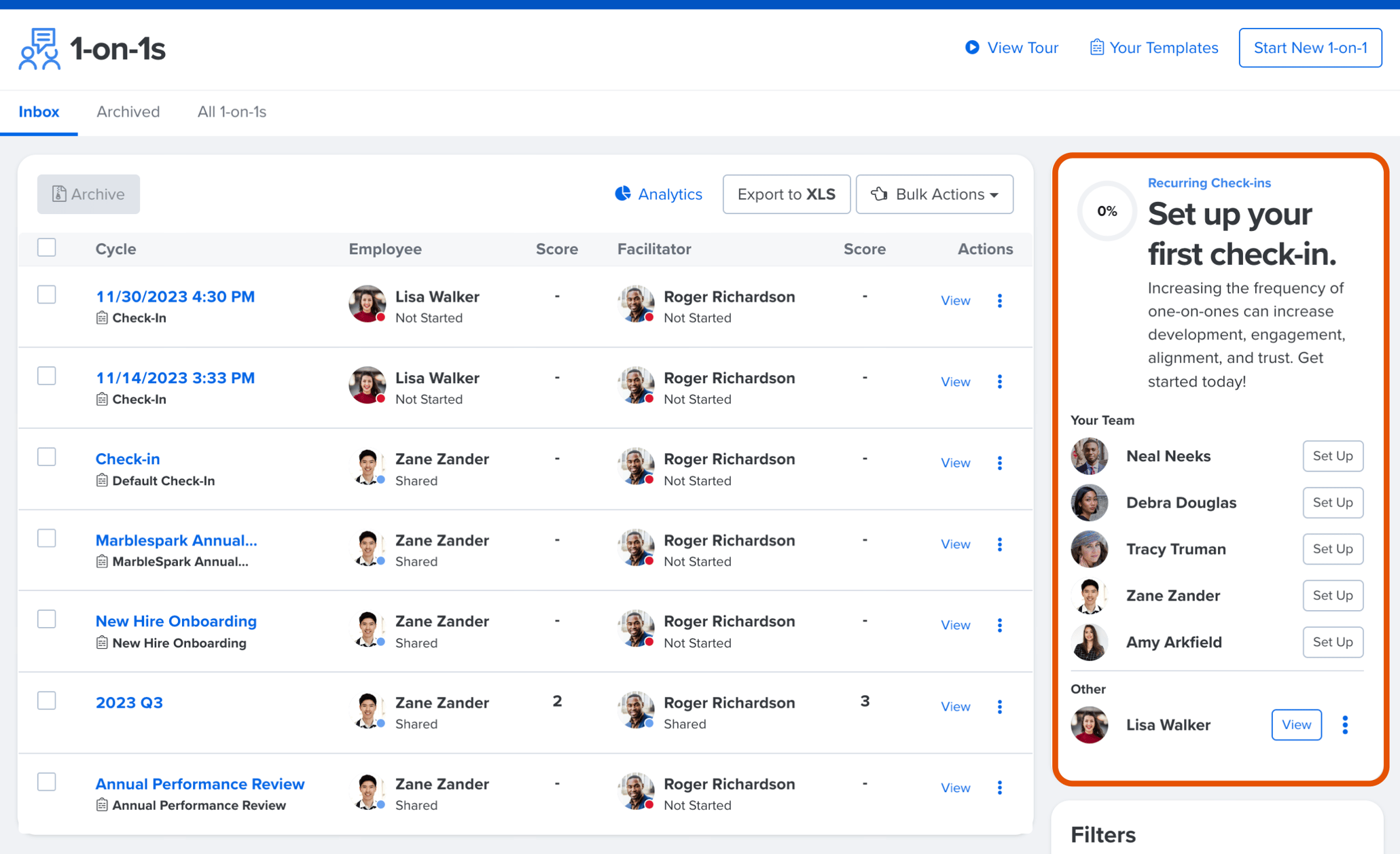Open the three-dot menu beside Annual Performance Review
Screen dimensions: 1400x854
tap(999, 787)
